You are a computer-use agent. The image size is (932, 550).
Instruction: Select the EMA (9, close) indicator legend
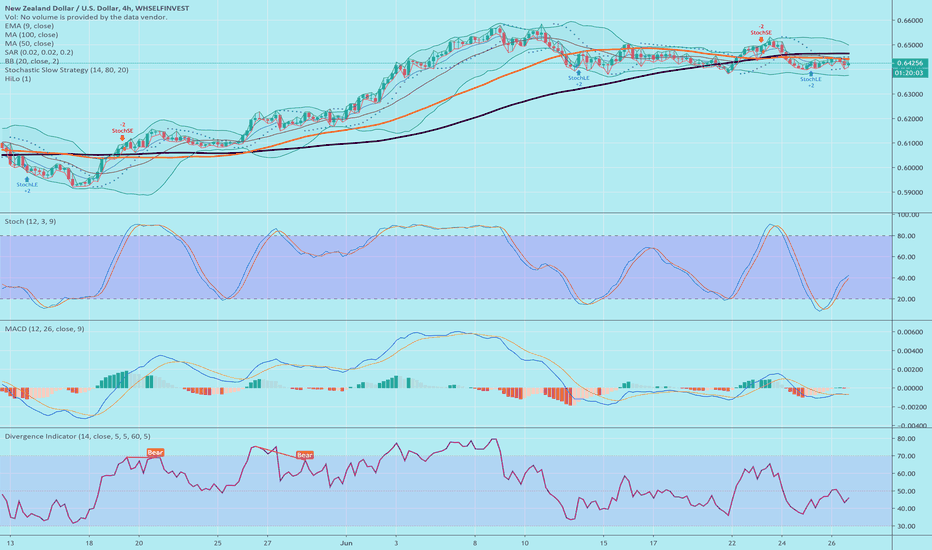(x=29, y=26)
